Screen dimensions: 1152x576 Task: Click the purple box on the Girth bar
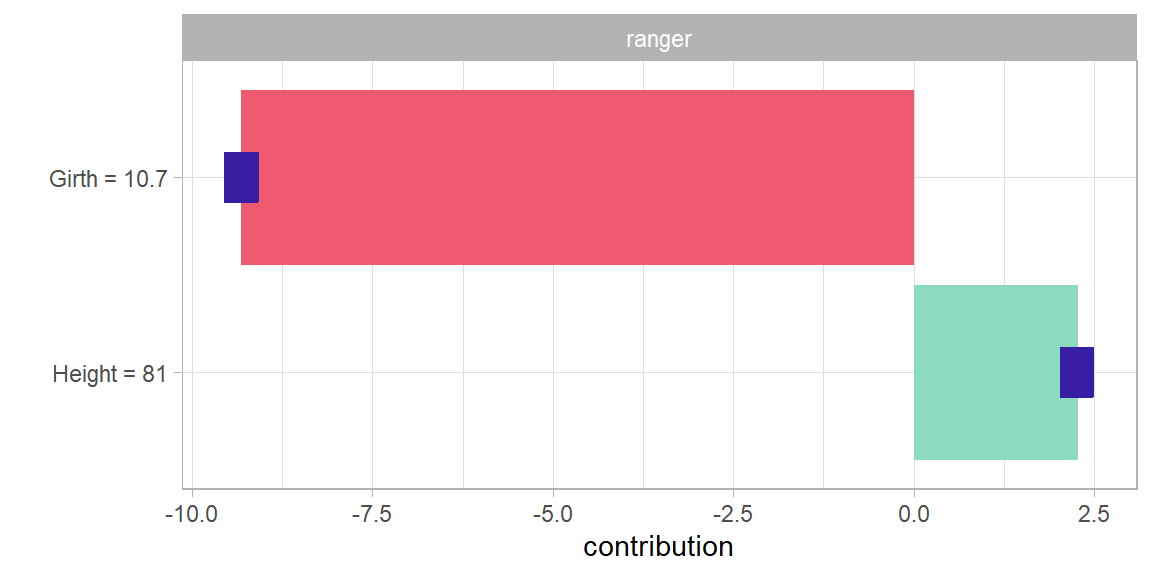click(x=241, y=177)
